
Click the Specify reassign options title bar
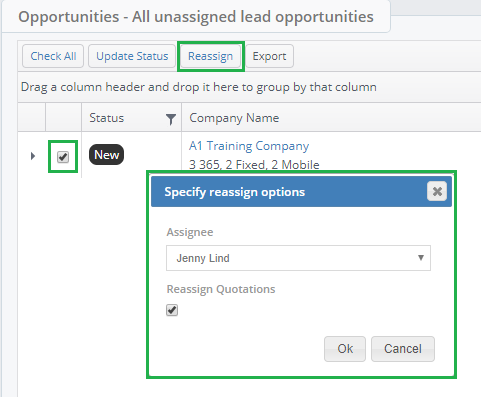[289, 192]
